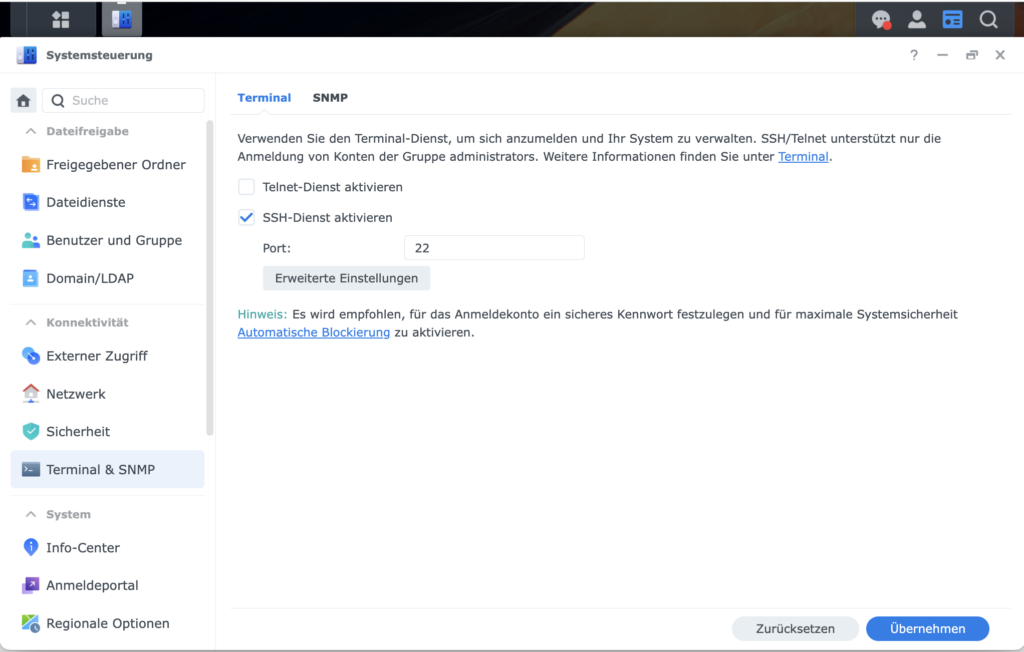Viewport: 1024px width, 652px height.
Task: Open Externer Zugriff settings
Action: pyautogui.click(x=107, y=356)
